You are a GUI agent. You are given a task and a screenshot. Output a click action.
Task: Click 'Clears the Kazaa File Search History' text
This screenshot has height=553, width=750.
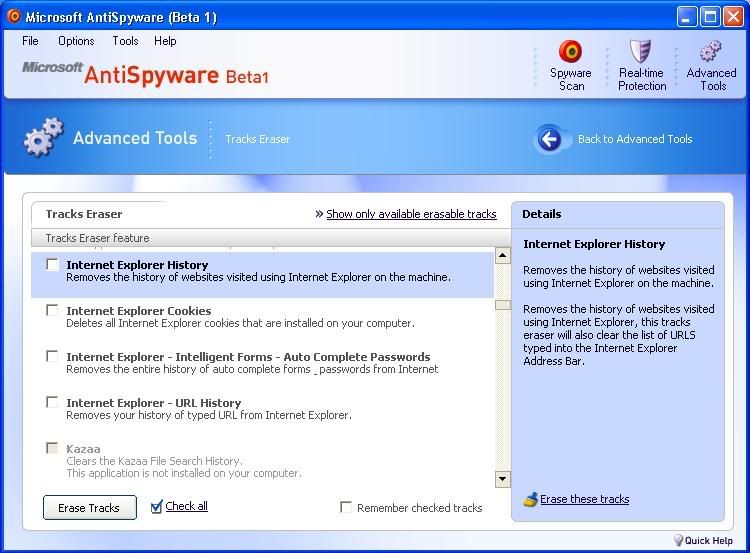pos(154,461)
